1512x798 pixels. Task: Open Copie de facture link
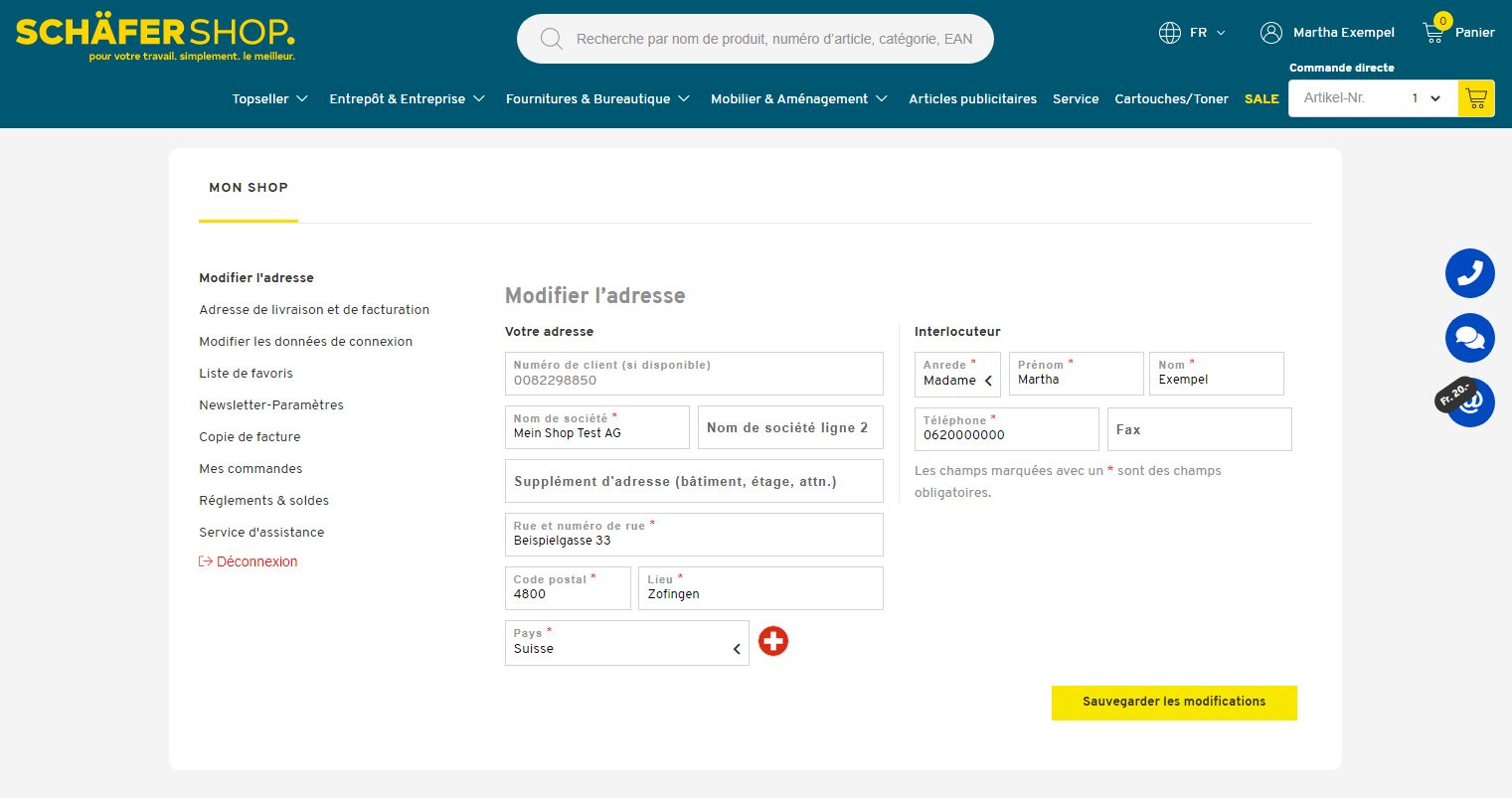pos(250,436)
